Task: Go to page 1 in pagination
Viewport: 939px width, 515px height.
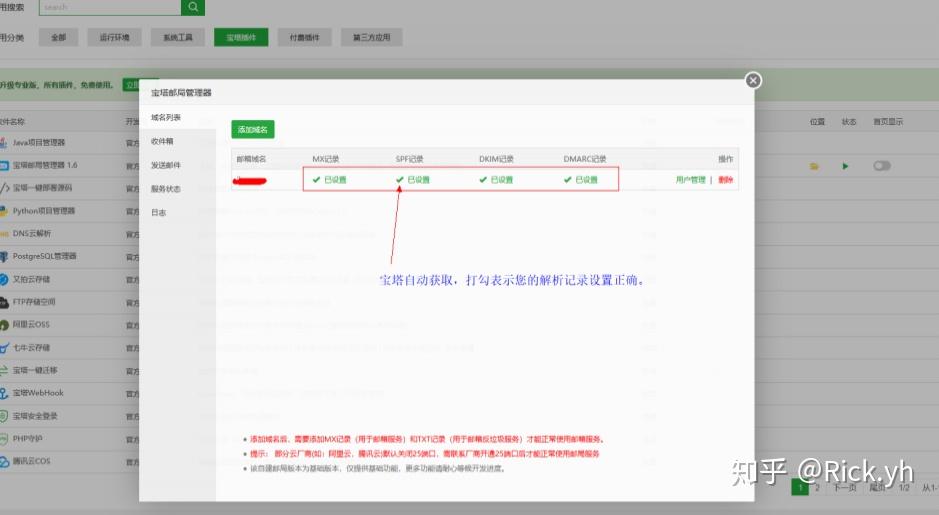Action: (799, 487)
